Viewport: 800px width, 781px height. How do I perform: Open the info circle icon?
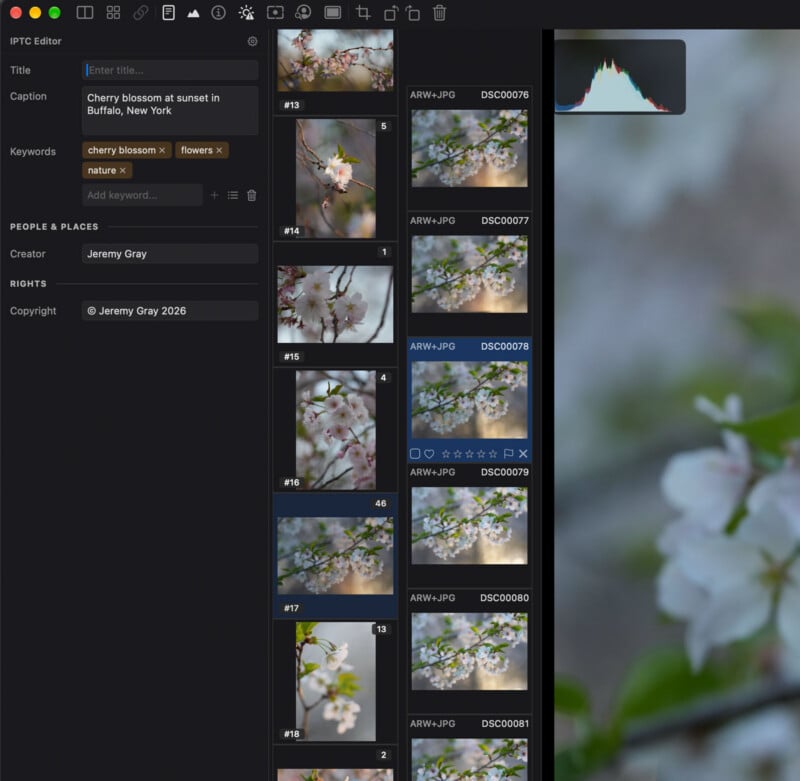(x=218, y=13)
